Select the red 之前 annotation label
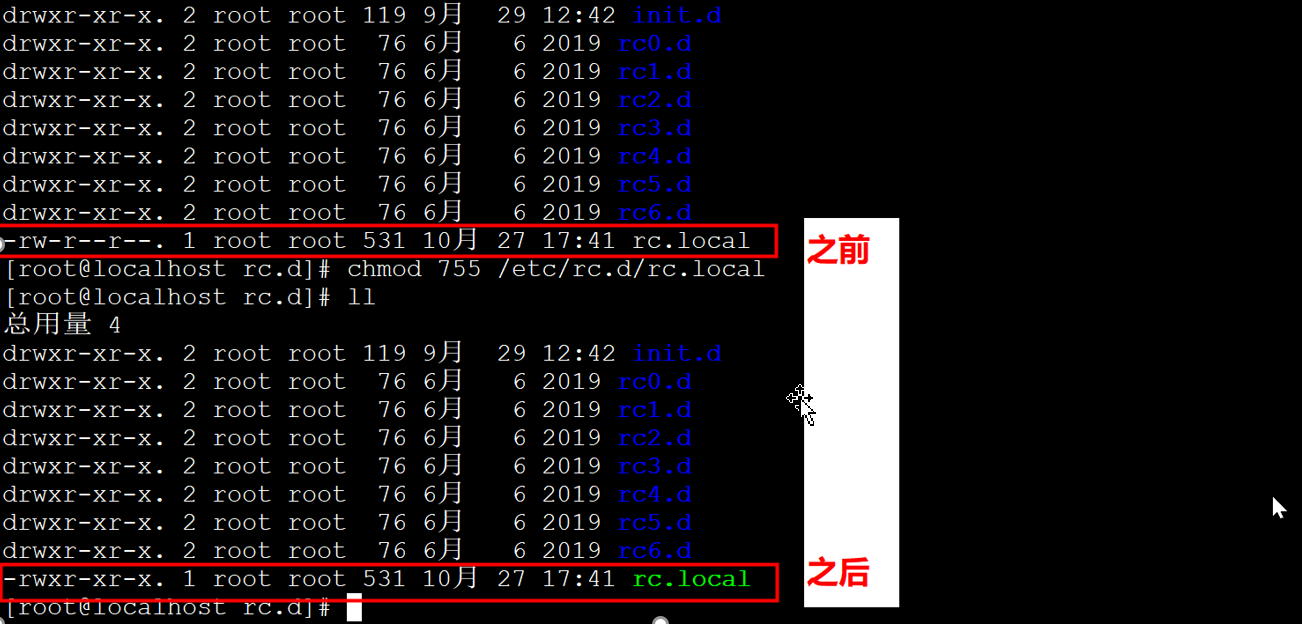The height and width of the screenshot is (624, 1302). click(838, 252)
